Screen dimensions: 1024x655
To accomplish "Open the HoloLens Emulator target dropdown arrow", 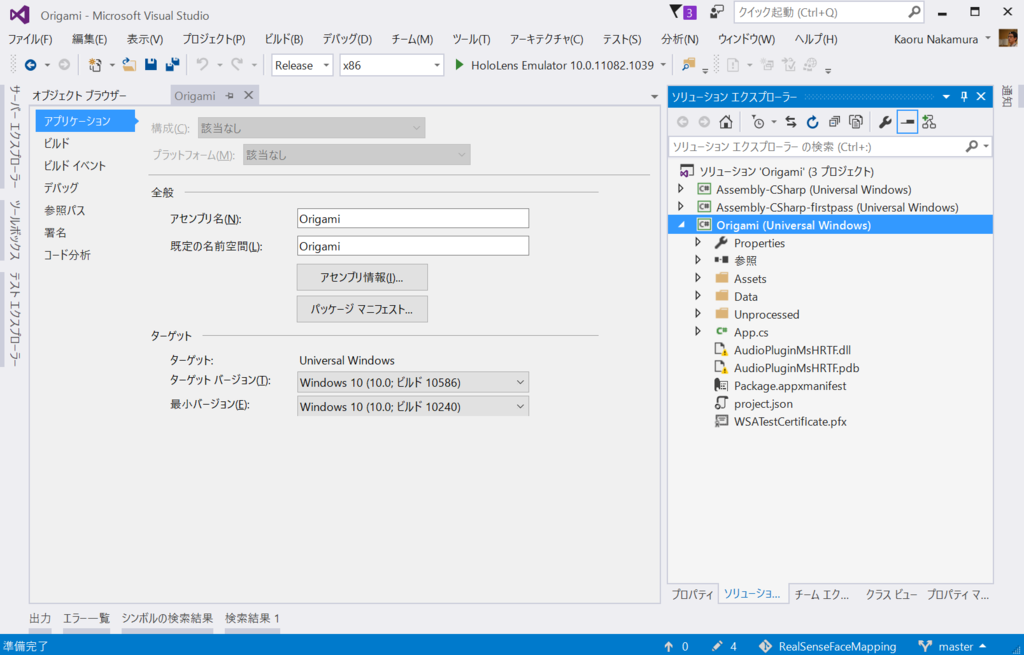I will tap(663, 65).
